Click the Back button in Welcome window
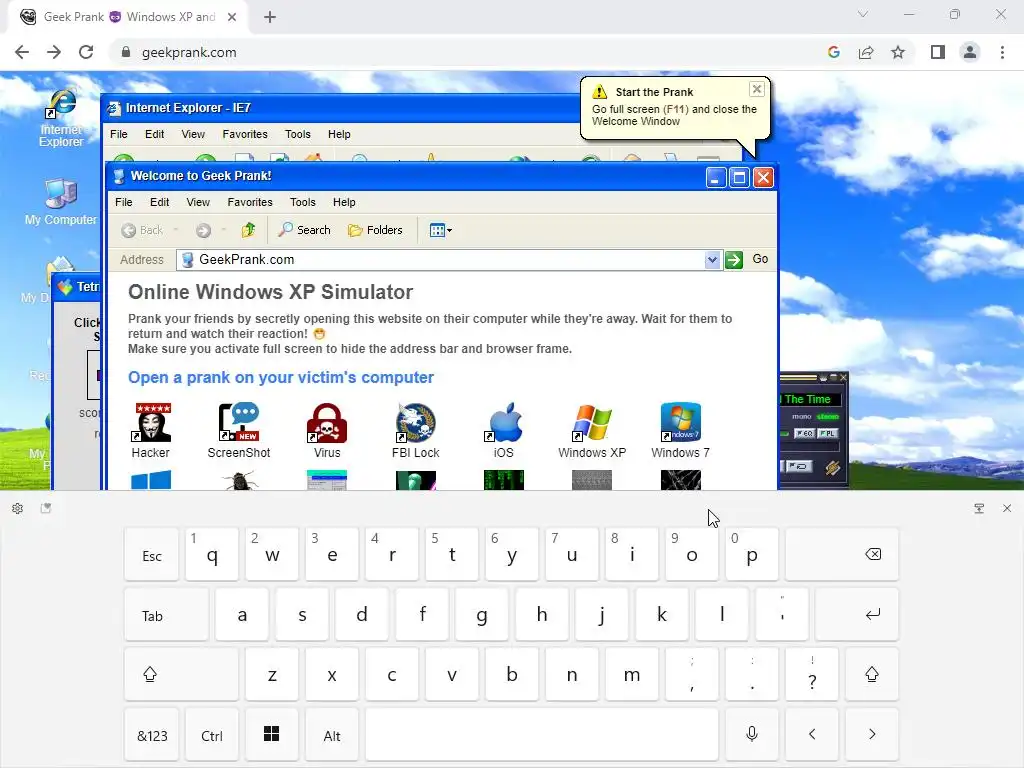The width and height of the screenshot is (1024, 768). tap(143, 230)
